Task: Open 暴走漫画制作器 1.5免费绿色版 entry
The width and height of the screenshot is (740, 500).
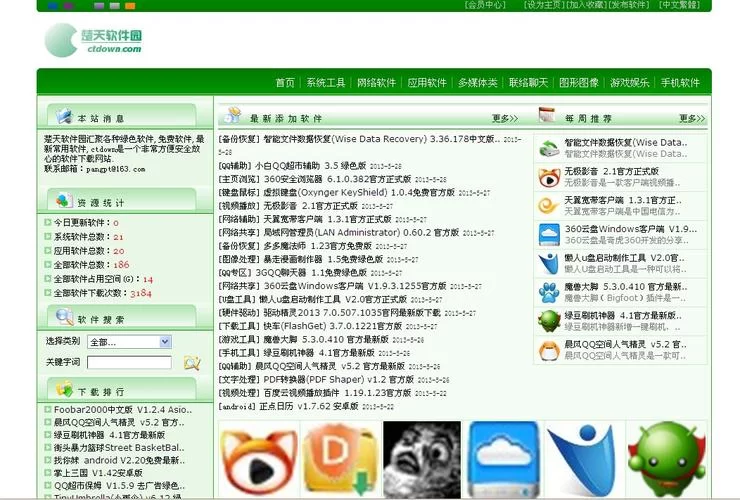Action: [x=323, y=259]
